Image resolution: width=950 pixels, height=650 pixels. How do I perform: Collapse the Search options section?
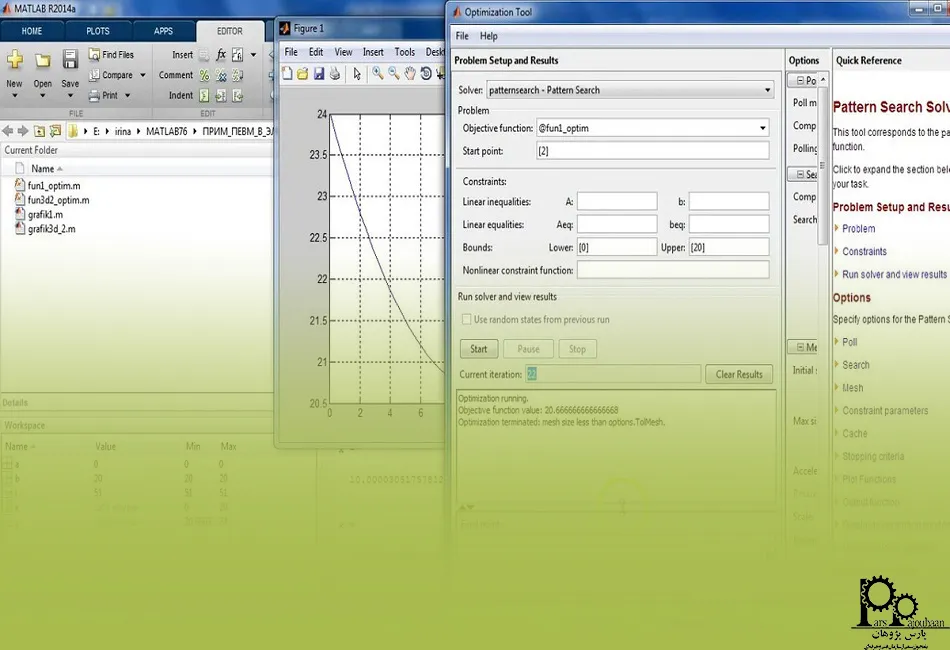coord(800,174)
